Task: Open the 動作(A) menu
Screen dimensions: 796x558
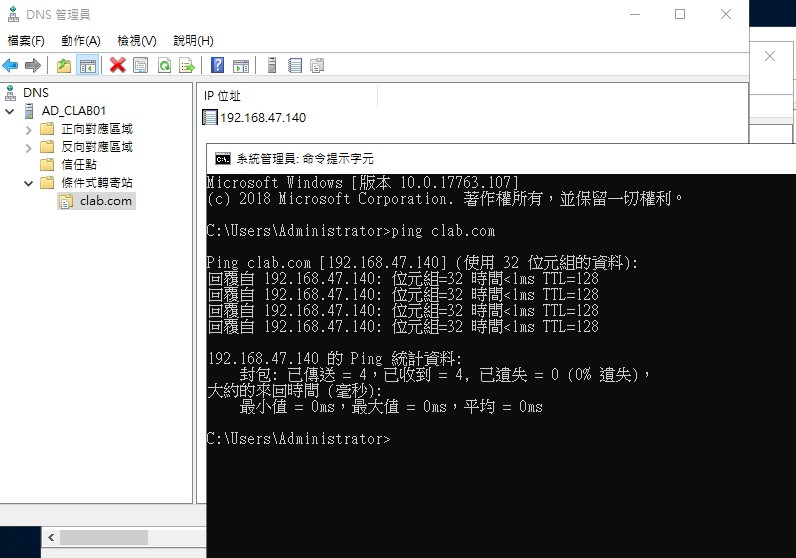Action: 81,41
